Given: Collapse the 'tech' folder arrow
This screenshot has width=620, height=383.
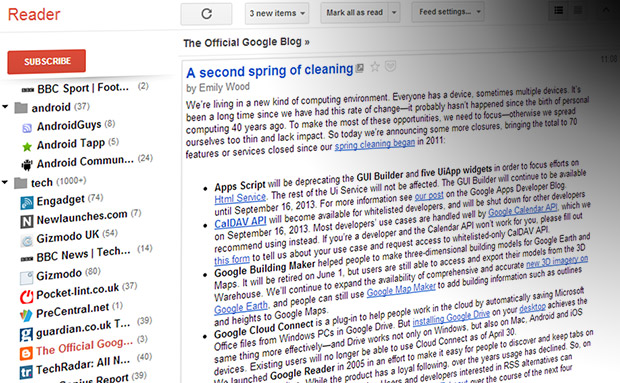Looking at the screenshot, I should (x=5, y=182).
